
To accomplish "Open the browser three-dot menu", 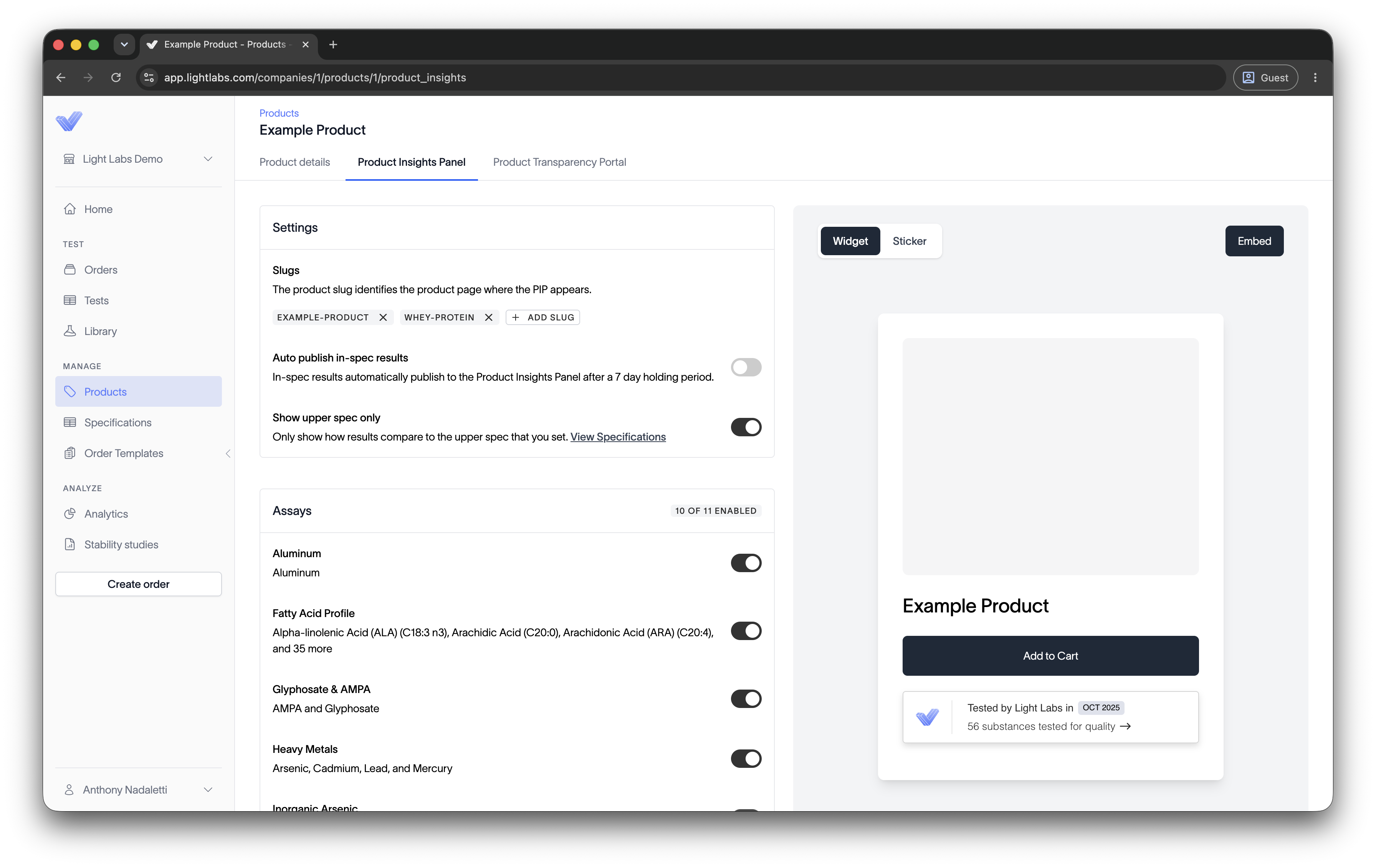I will click(x=1315, y=78).
